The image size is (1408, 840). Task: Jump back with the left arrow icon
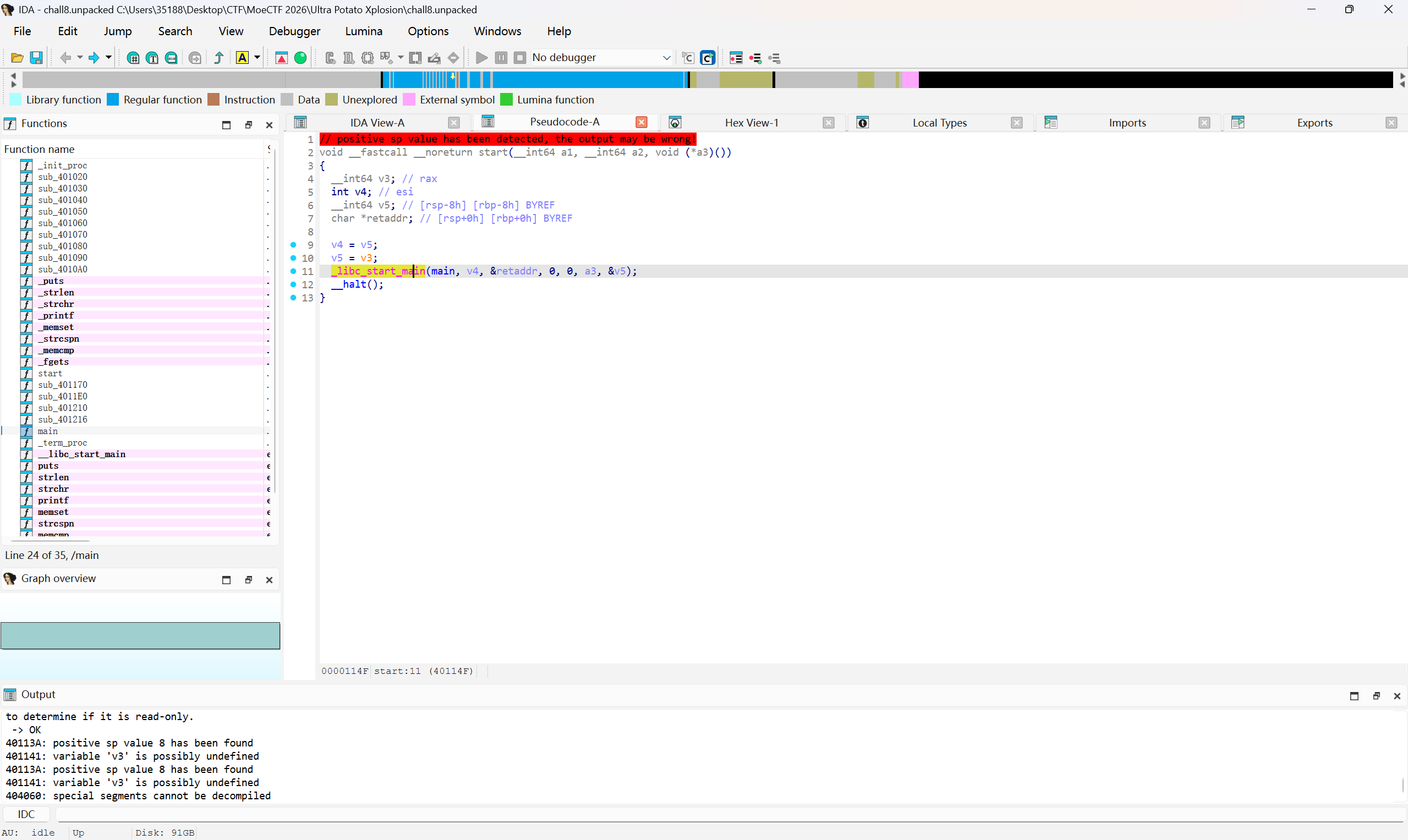tap(65, 58)
